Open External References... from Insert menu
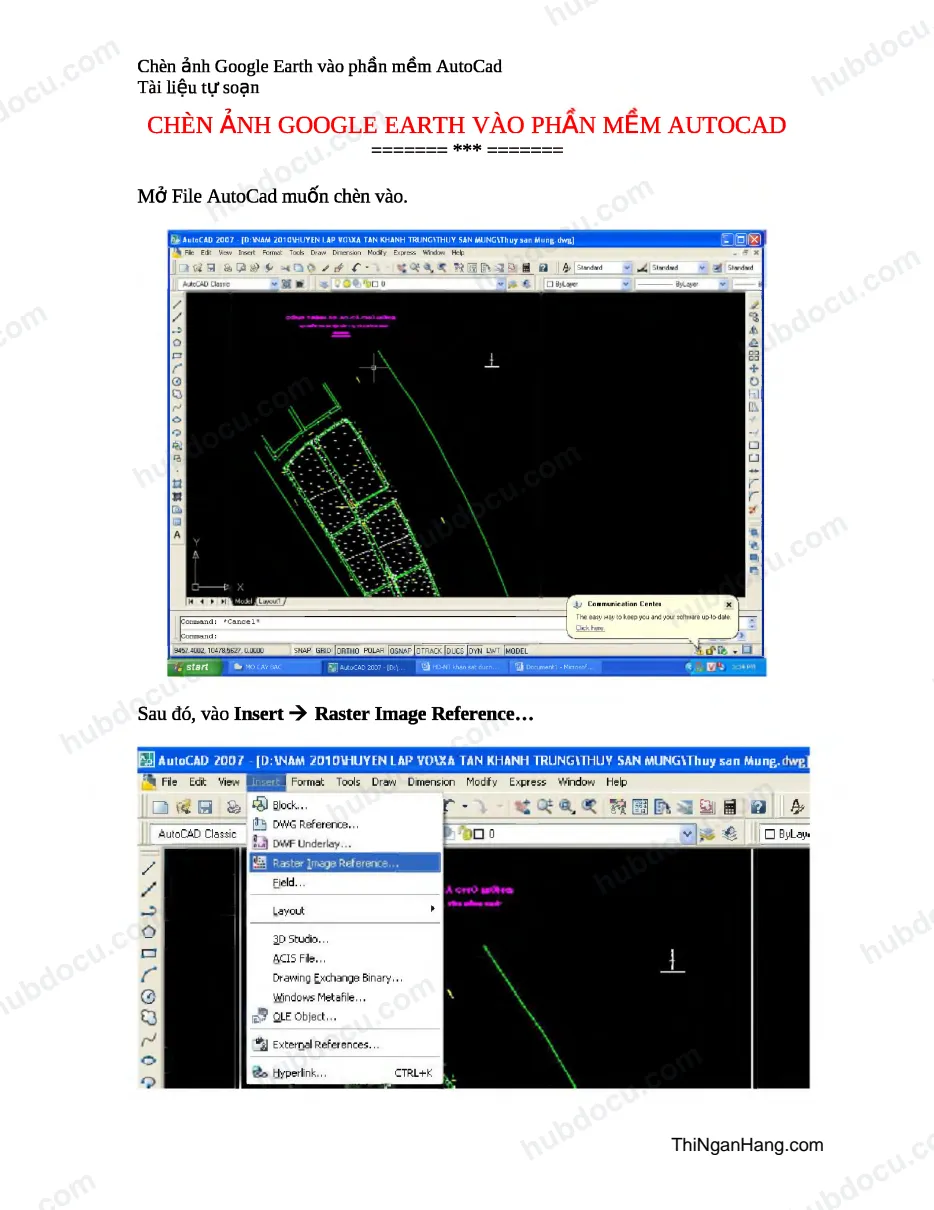Image resolution: width=934 pixels, height=1210 pixels. (344, 1045)
